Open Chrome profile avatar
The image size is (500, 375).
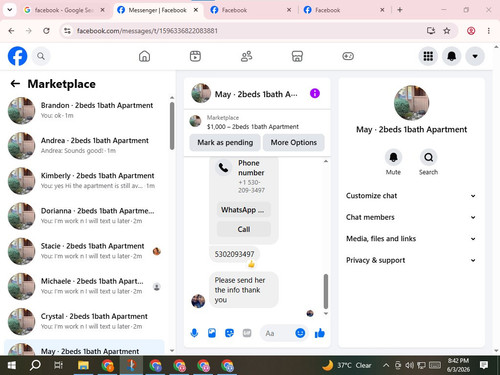(471, 31)
